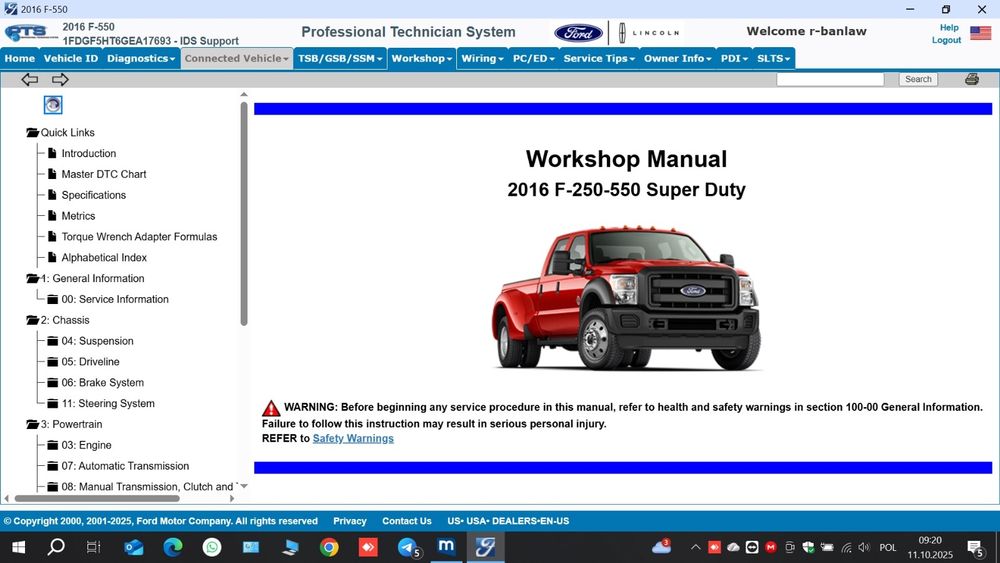Image resolution: width=1000 pixels, height=563 pixels.
Task: Click the US flag language icon
Action: [980, 33]
